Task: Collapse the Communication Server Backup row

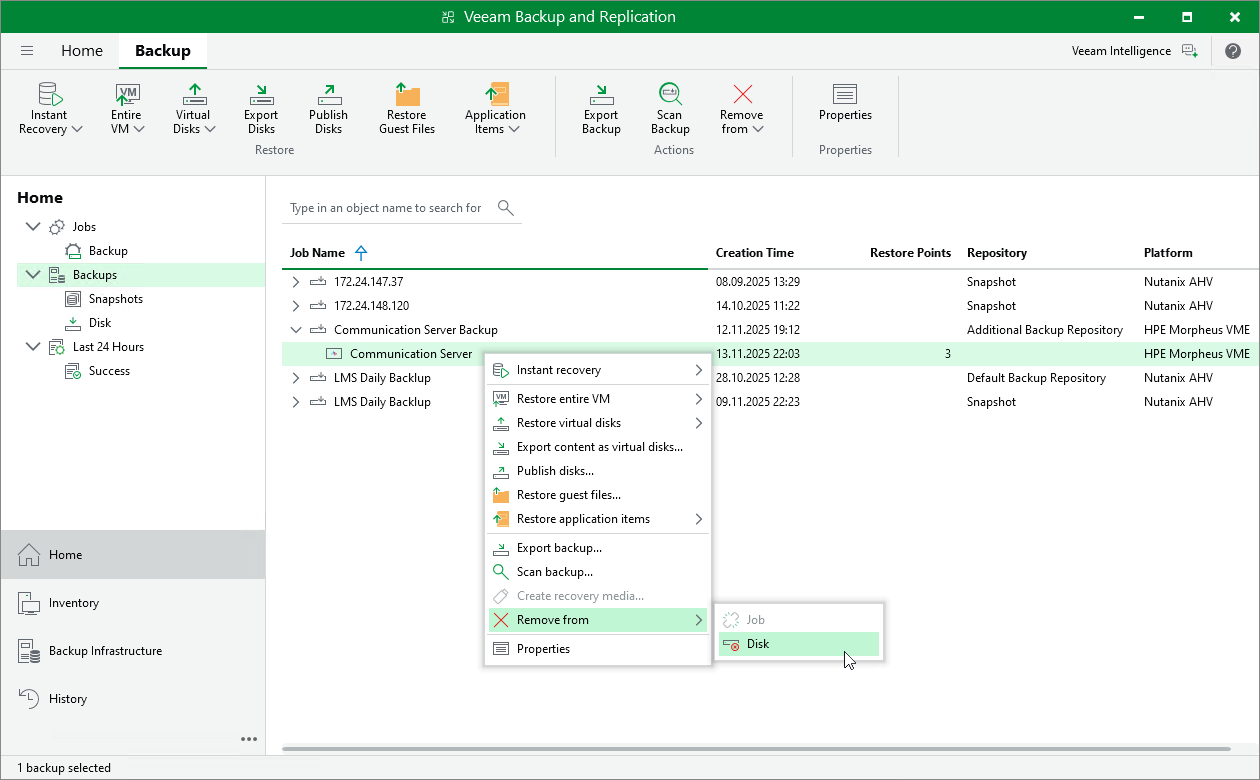Action: (295, 330)
